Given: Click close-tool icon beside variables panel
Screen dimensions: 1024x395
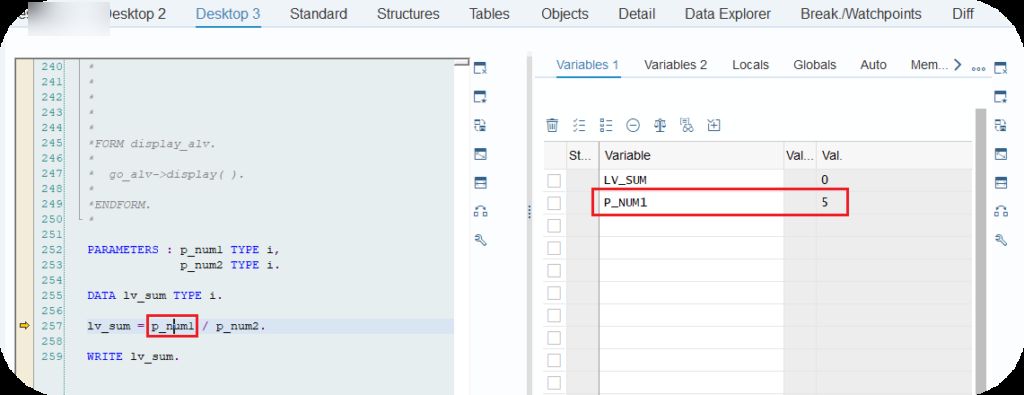Looking at the screenshot, I should pos(1000,69).
